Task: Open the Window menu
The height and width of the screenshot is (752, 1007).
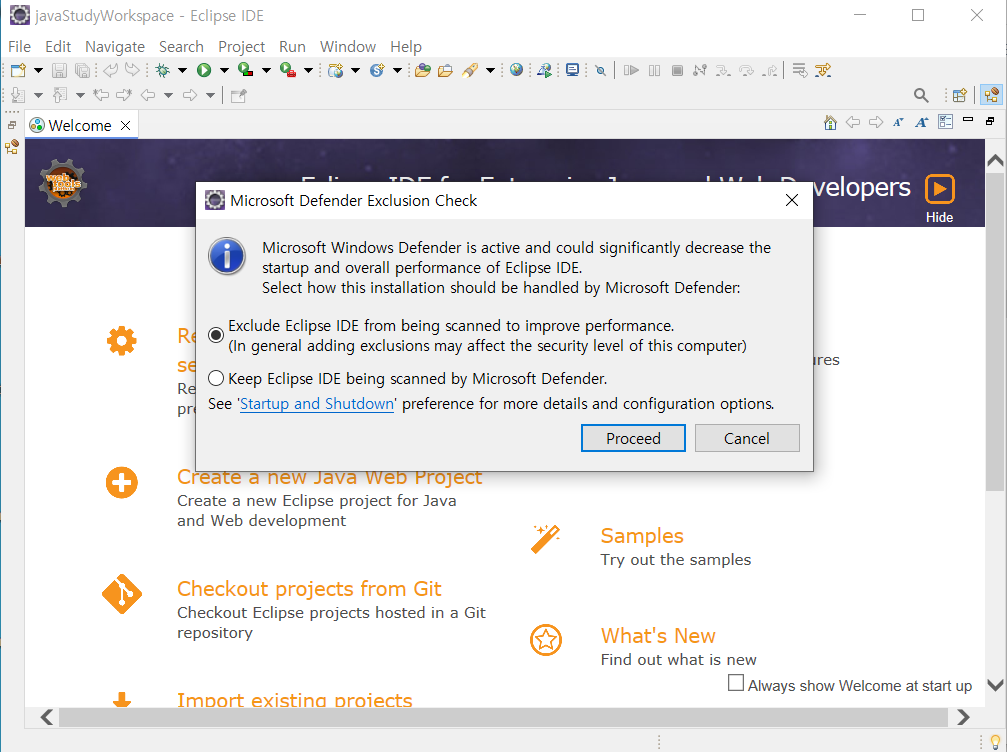Action: (347, 47)
